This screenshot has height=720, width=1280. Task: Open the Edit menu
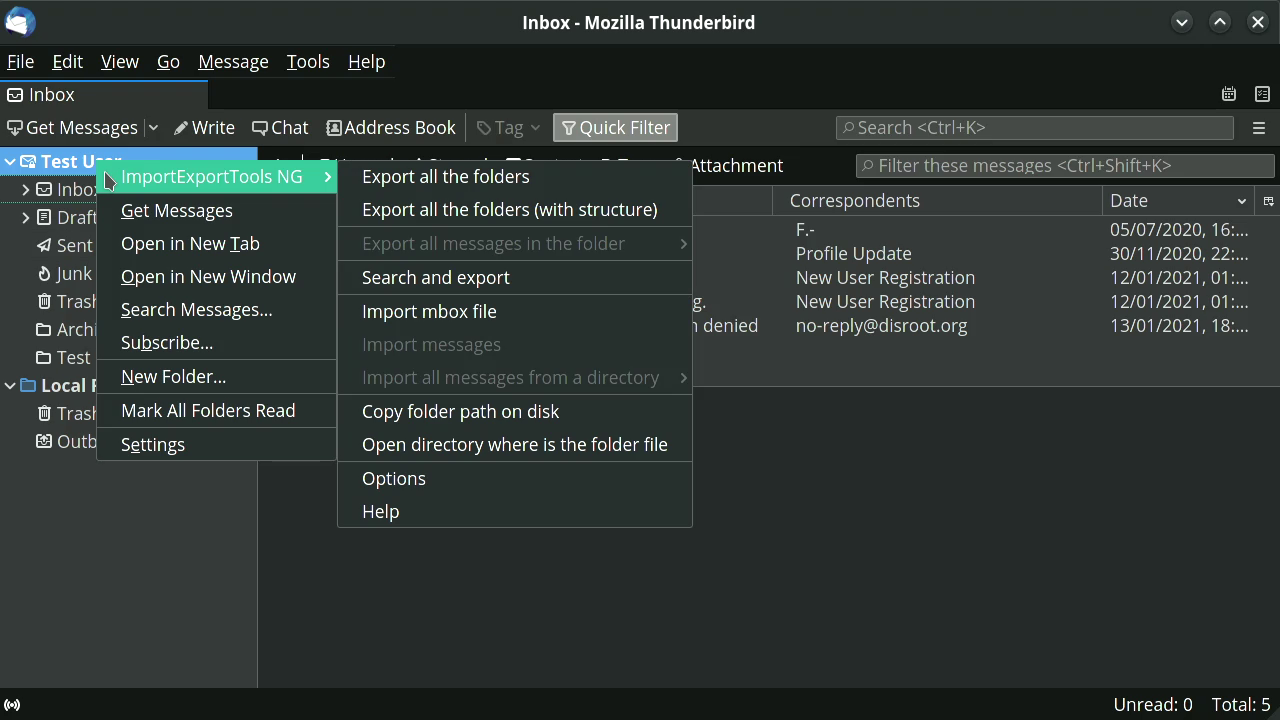click(67, 62)
